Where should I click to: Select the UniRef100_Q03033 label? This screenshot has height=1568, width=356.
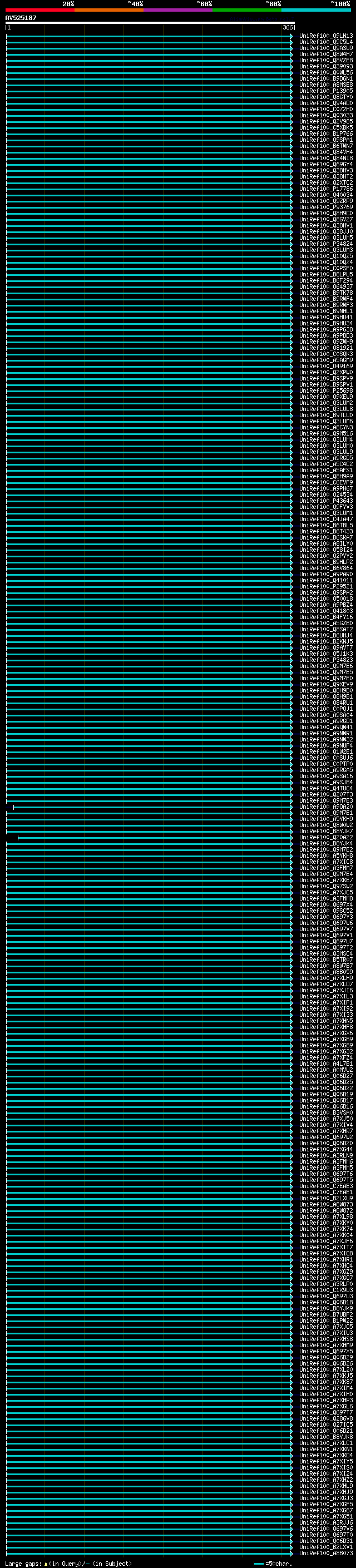click(325, 116)
